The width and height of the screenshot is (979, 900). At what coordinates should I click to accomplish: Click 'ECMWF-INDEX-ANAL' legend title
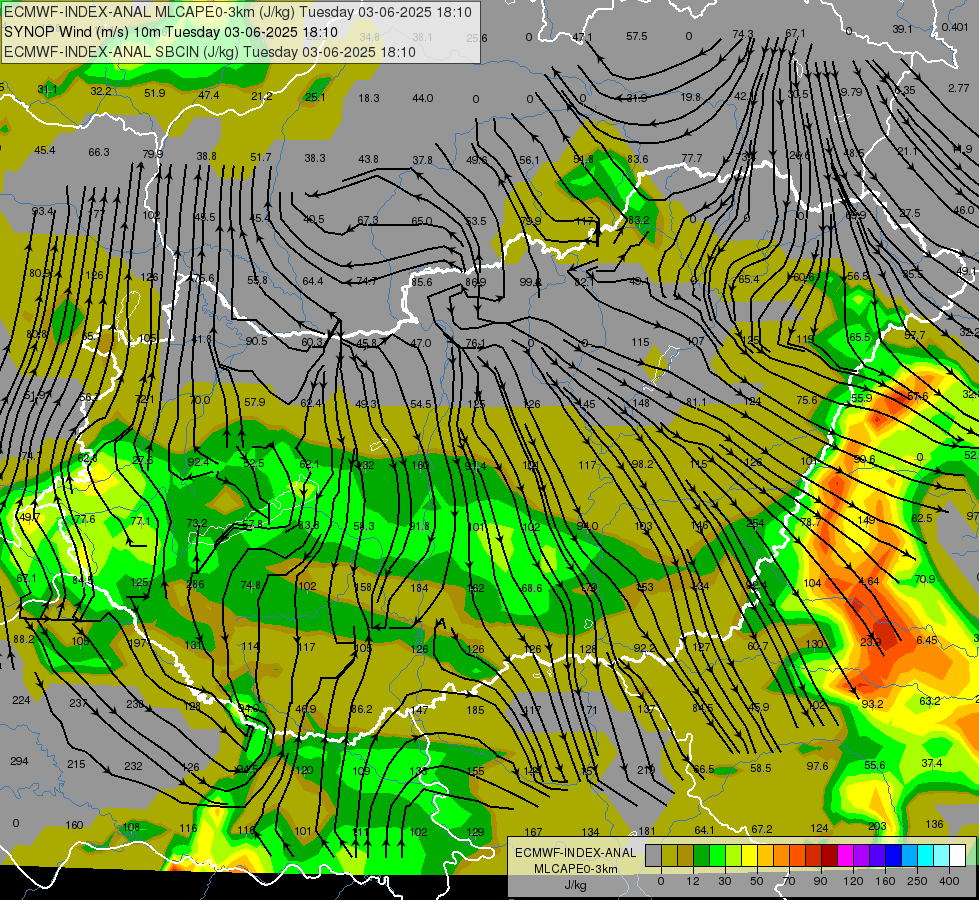(575, 853)
